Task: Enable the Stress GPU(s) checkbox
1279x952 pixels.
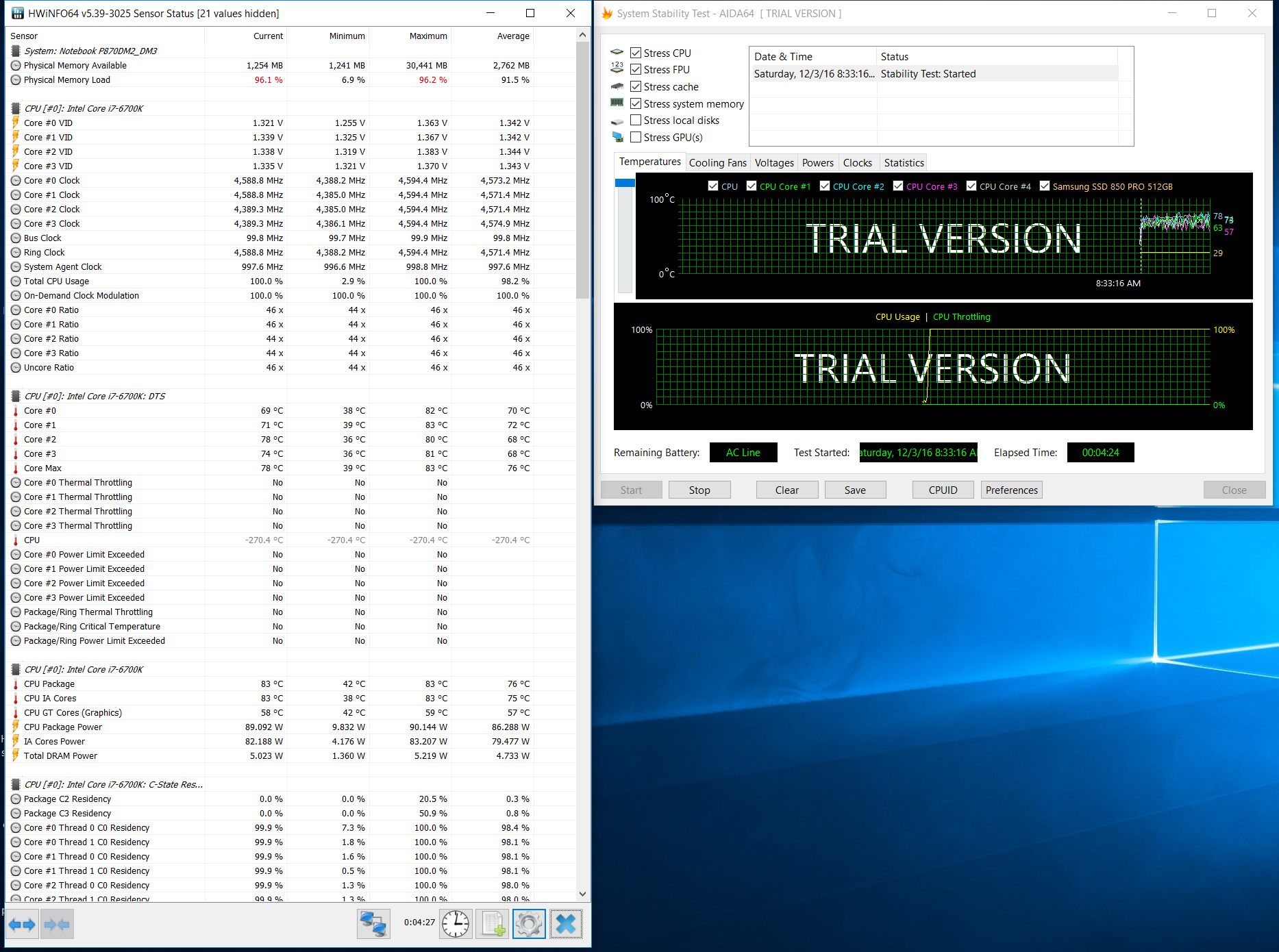Action: tap(636, 138)
